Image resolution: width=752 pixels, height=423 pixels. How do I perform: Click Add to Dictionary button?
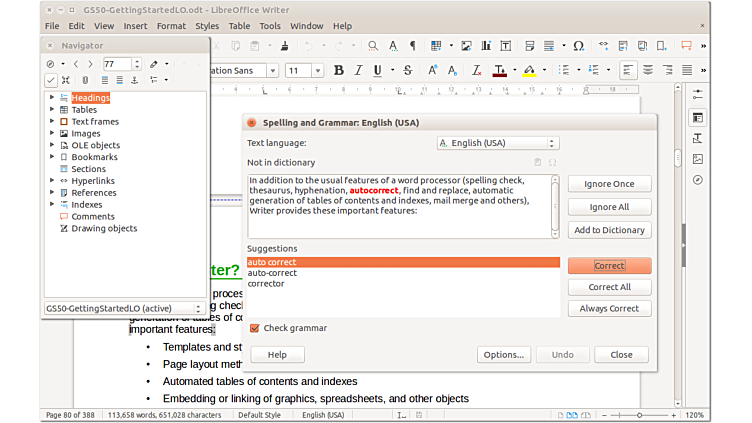[609, 230]
